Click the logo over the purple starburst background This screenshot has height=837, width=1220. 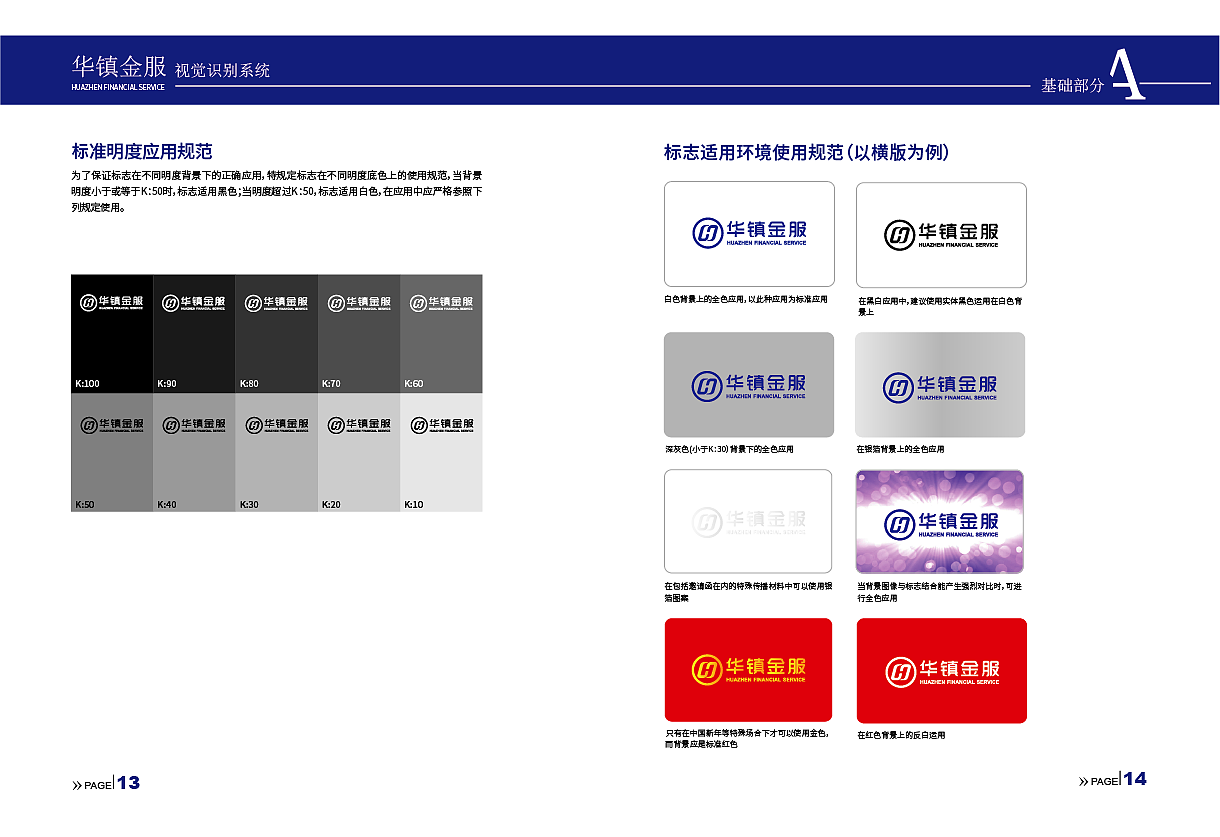(x=940, y=521)
